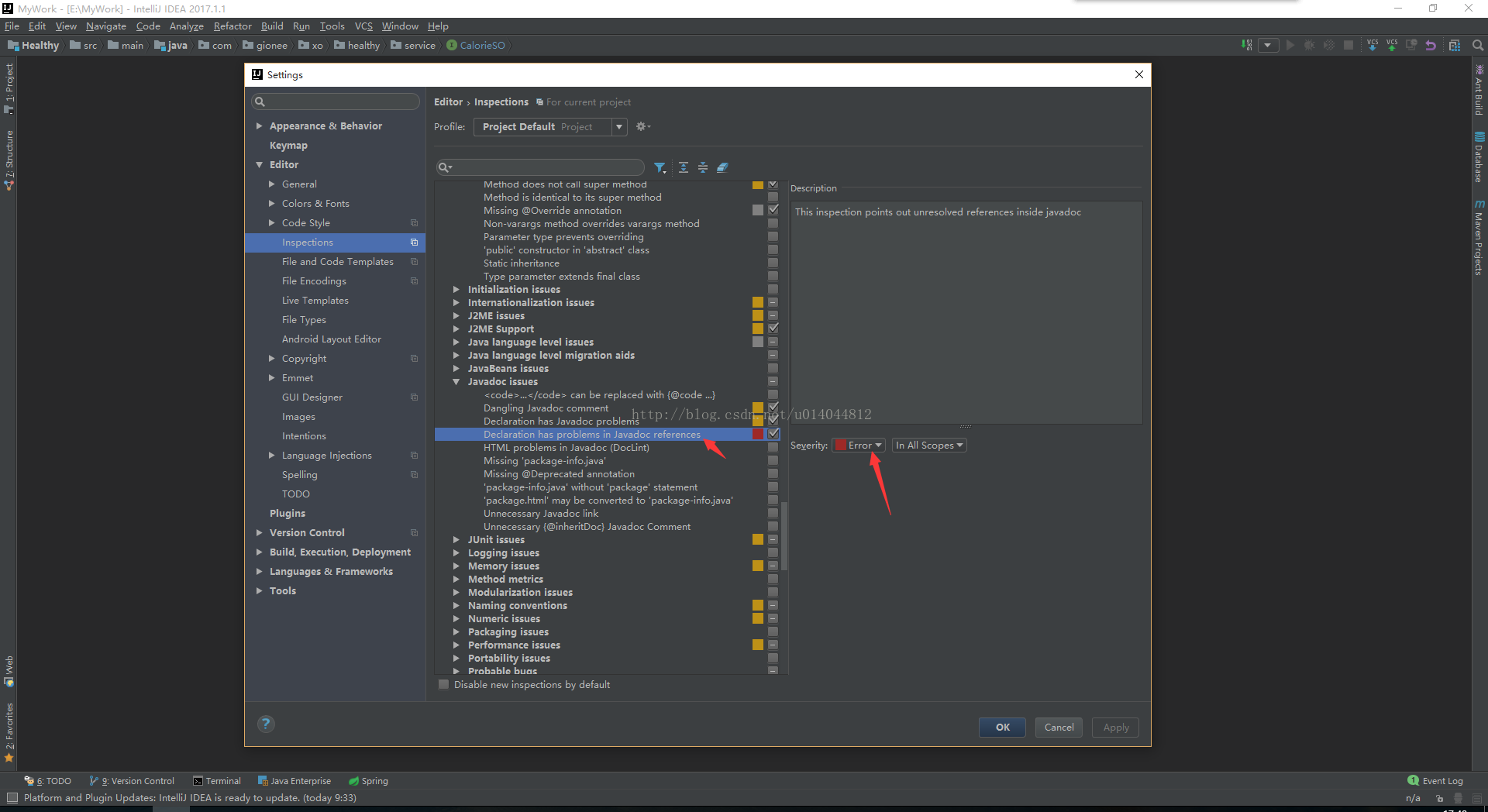Expand the Performance issues group

tap(456, 645)
